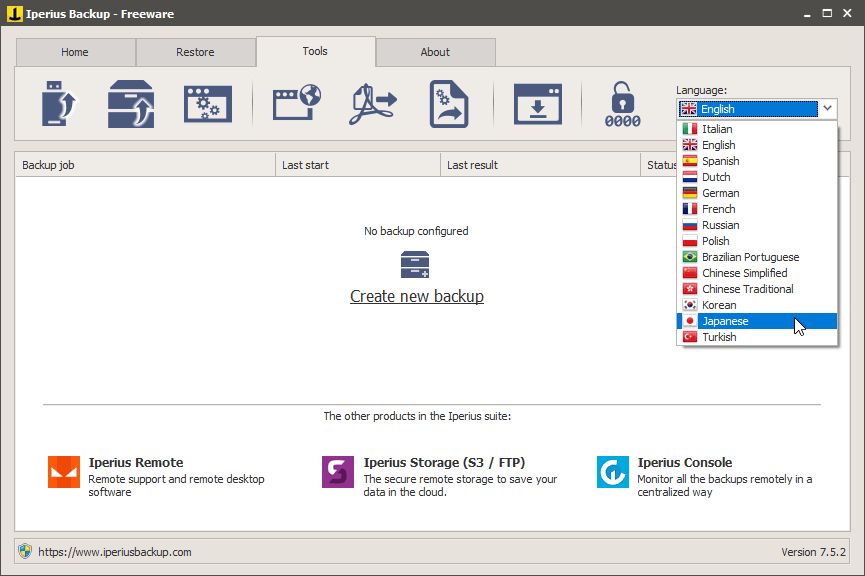Click the archive box export tool icon
Viewport: 865px width, 576px height.
pos(131,104)
